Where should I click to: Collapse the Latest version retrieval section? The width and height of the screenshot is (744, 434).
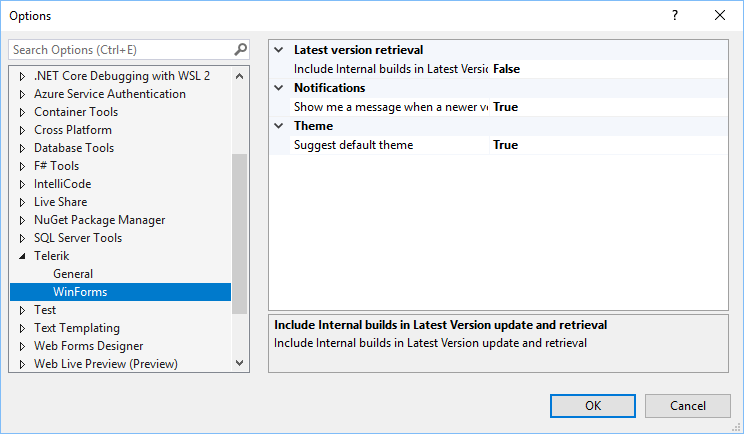click(279, 50)
